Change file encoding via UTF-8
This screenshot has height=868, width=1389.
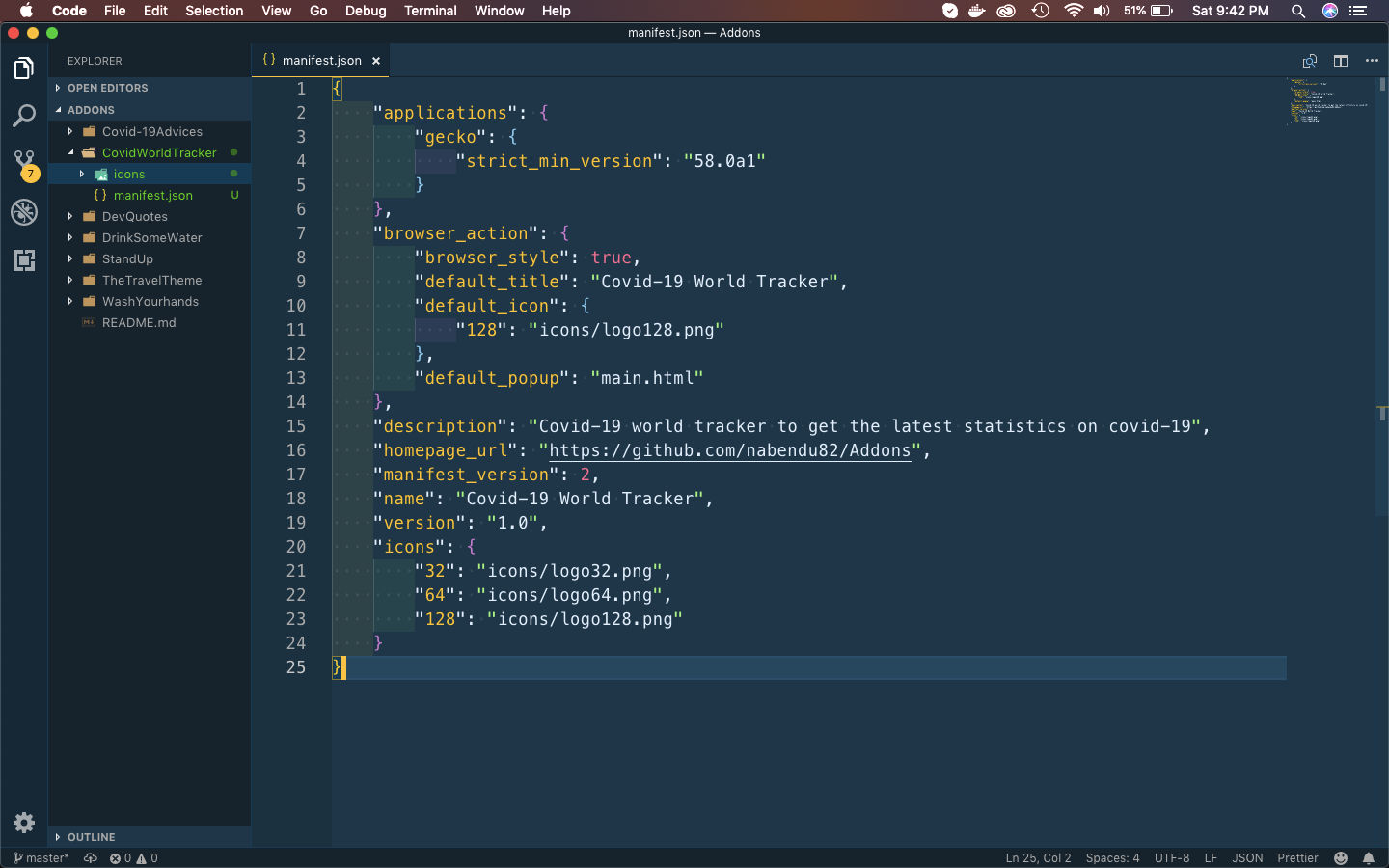click(1172, 858)
